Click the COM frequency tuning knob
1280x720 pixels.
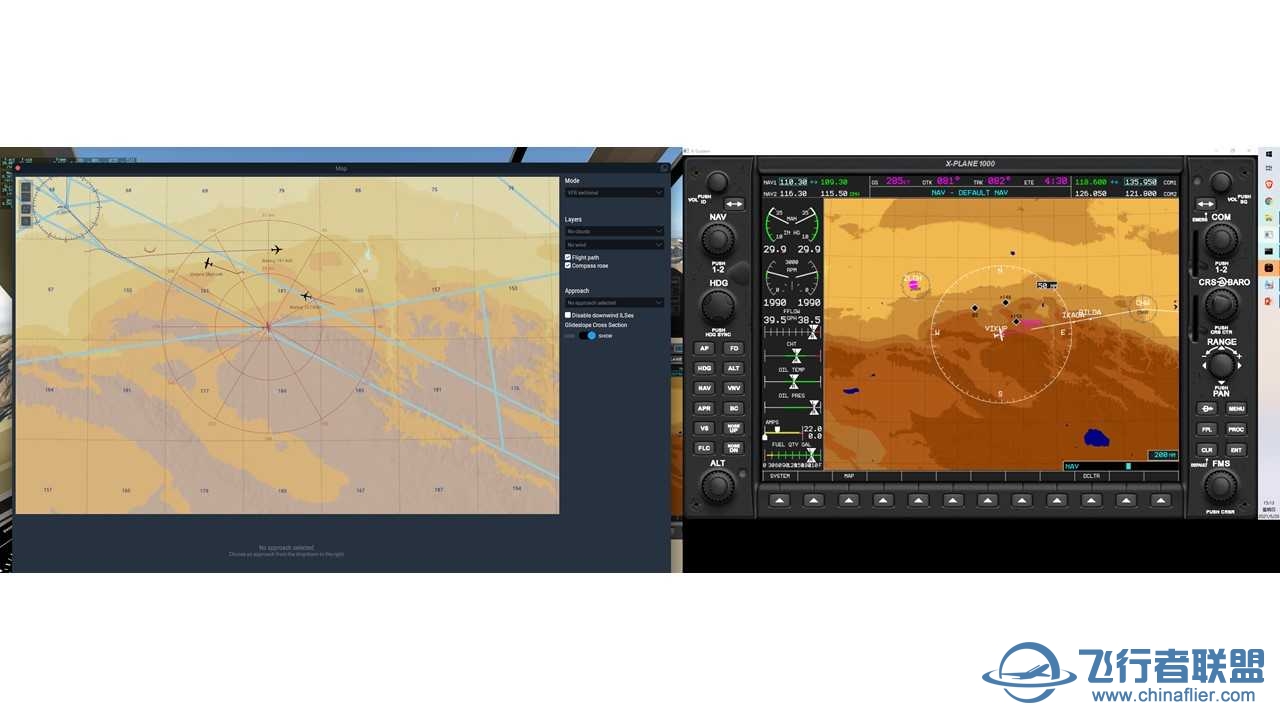point(1221,239)
